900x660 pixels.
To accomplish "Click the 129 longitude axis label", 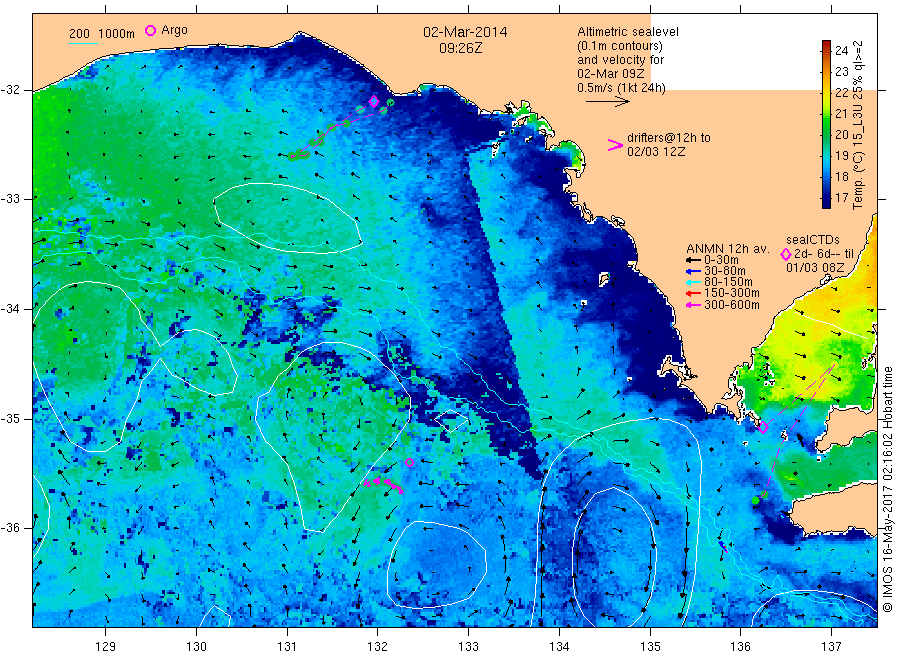I will (106, 647).
